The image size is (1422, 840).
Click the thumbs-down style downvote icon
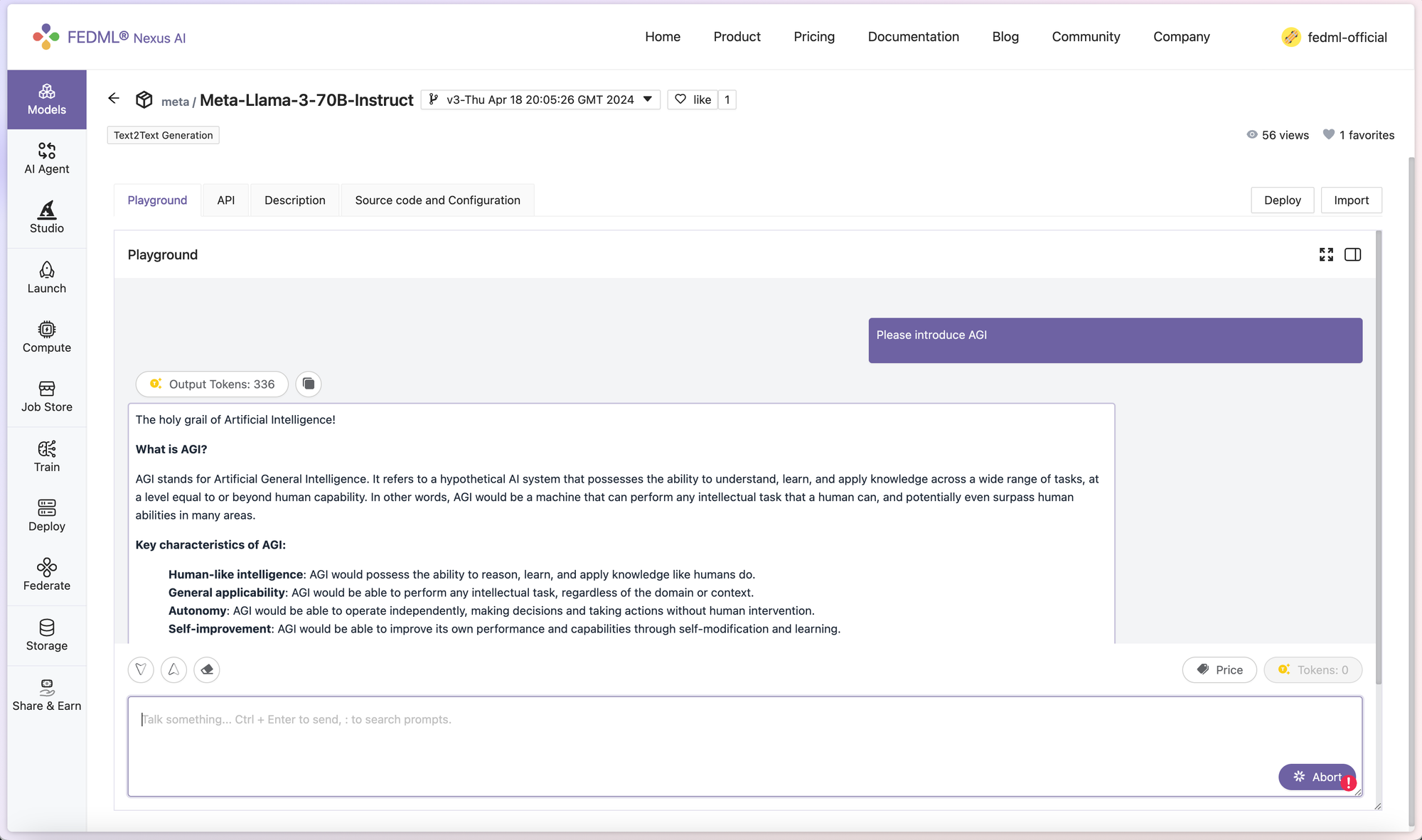(141, 669)
